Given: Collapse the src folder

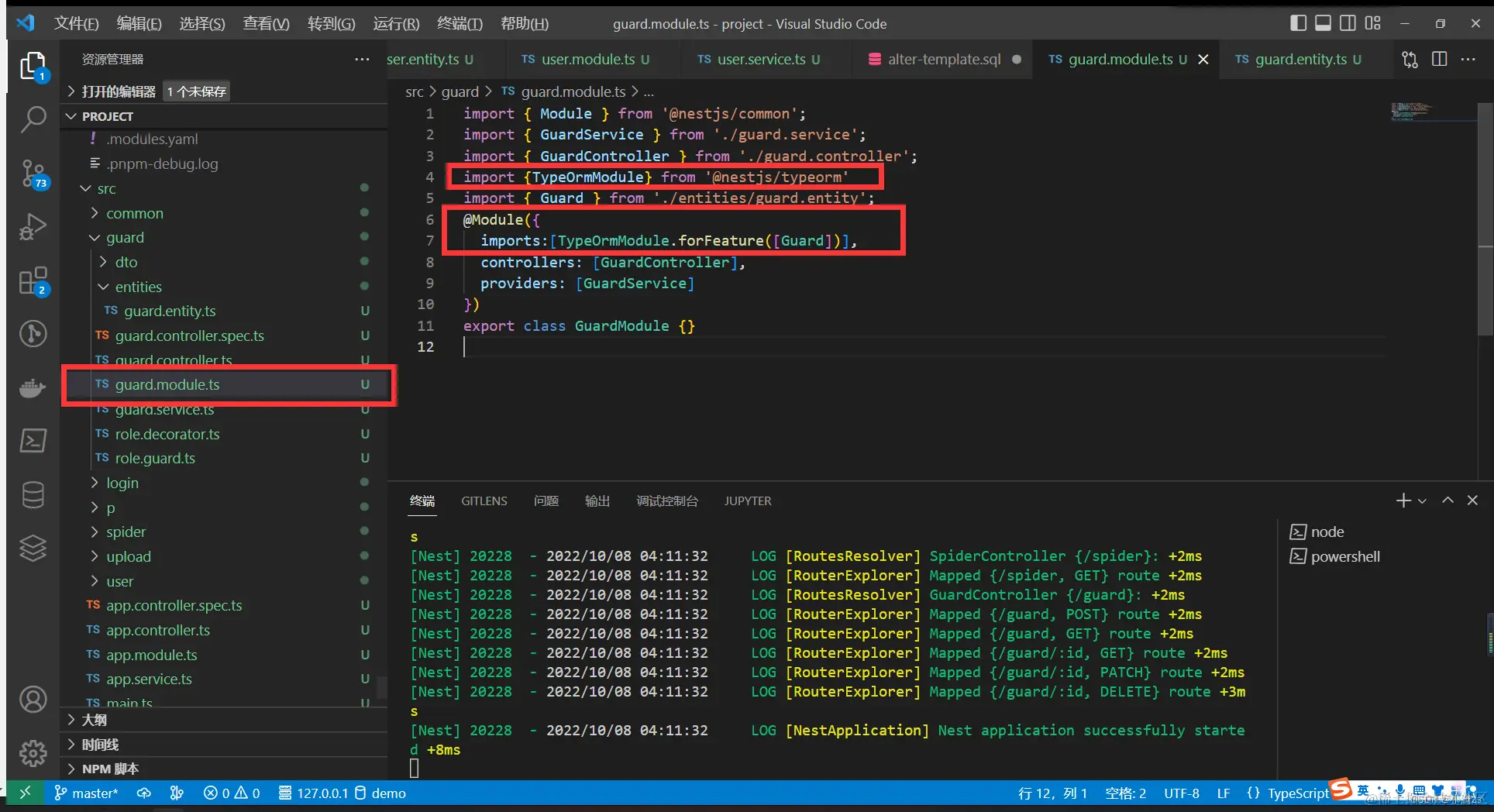Looking at the screenshot, I should [225, 188].
